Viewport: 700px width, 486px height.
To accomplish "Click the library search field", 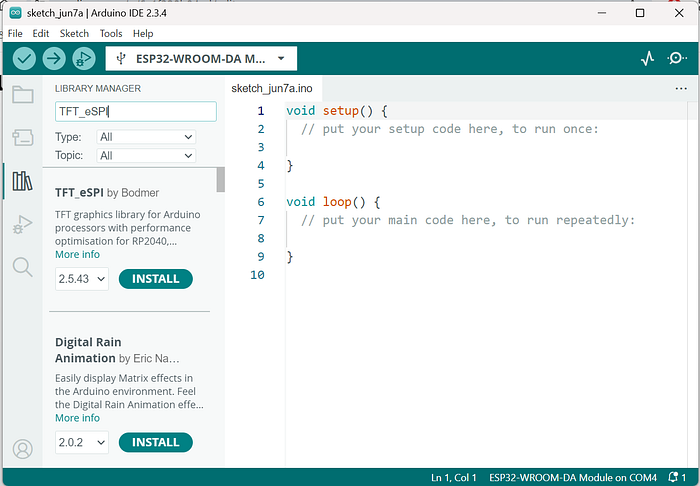I will click(x=136, y=112).
